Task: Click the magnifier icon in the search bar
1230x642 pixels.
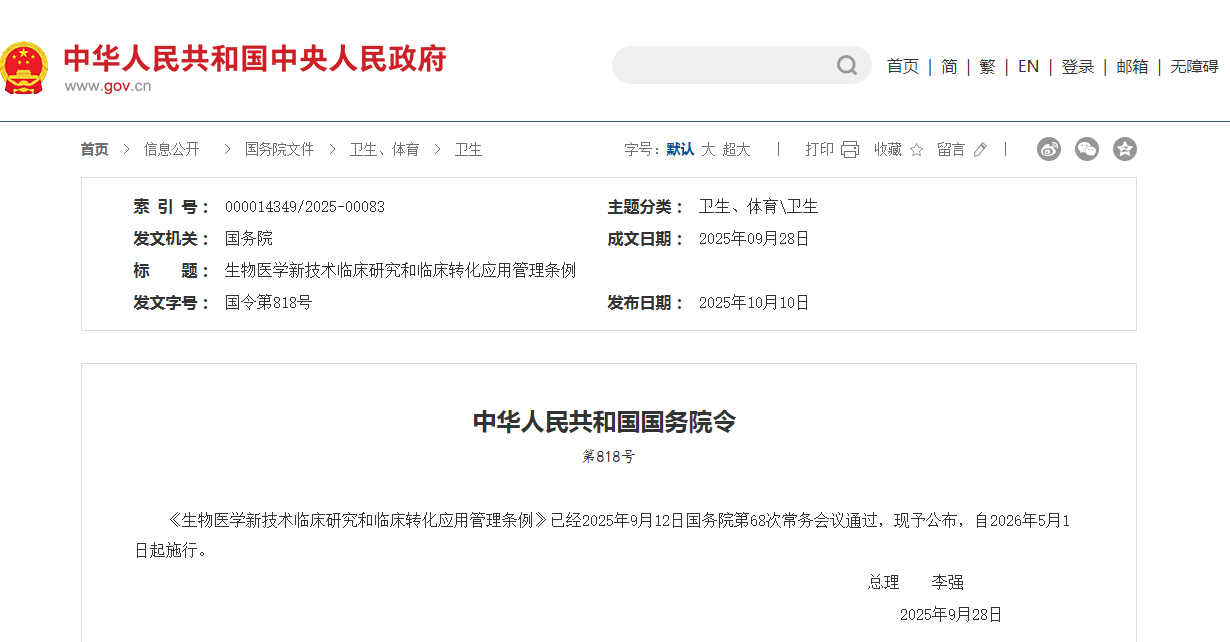Action: click(846, 65)
